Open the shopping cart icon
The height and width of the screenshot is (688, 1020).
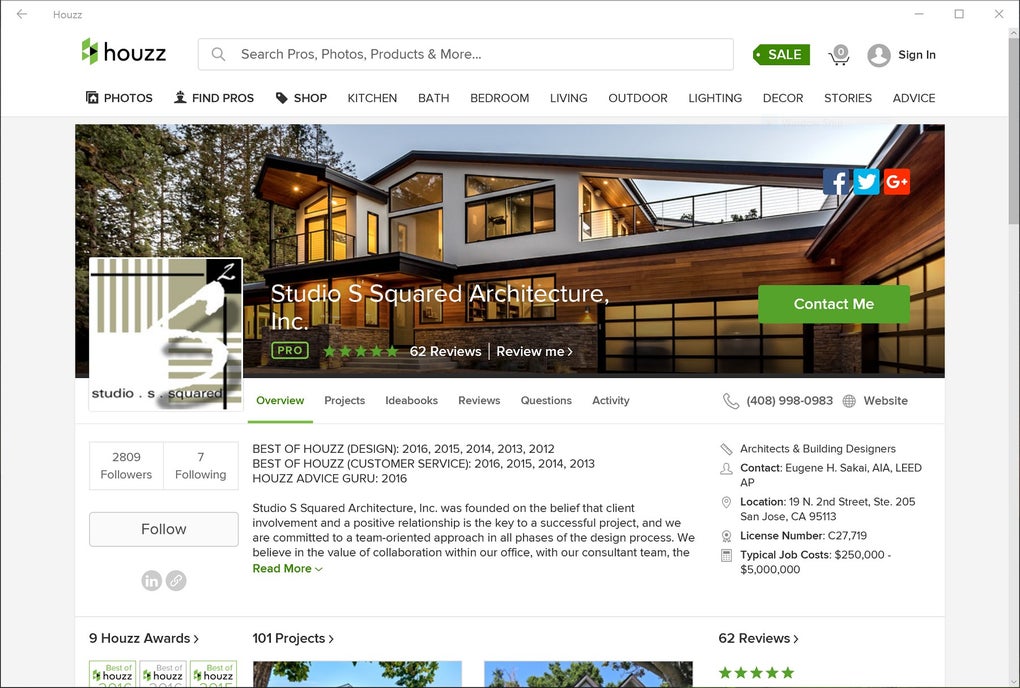click(839, 55)
